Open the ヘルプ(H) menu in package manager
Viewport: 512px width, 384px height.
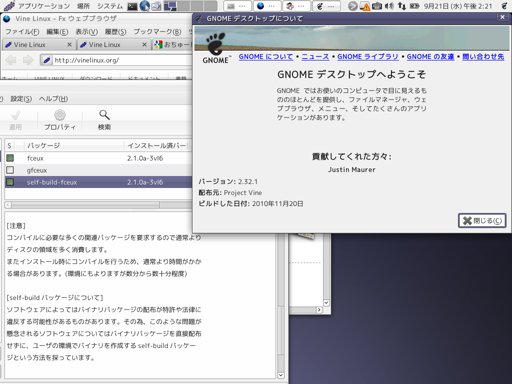(54, 99)
